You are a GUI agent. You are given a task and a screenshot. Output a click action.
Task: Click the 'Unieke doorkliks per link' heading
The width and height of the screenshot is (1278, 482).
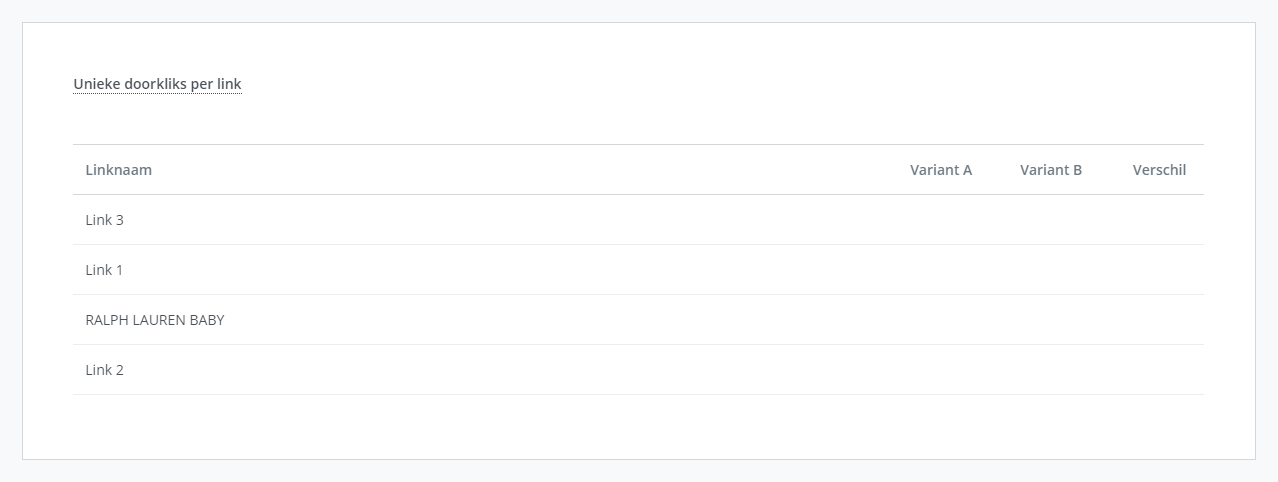click(x=157, y=84)
